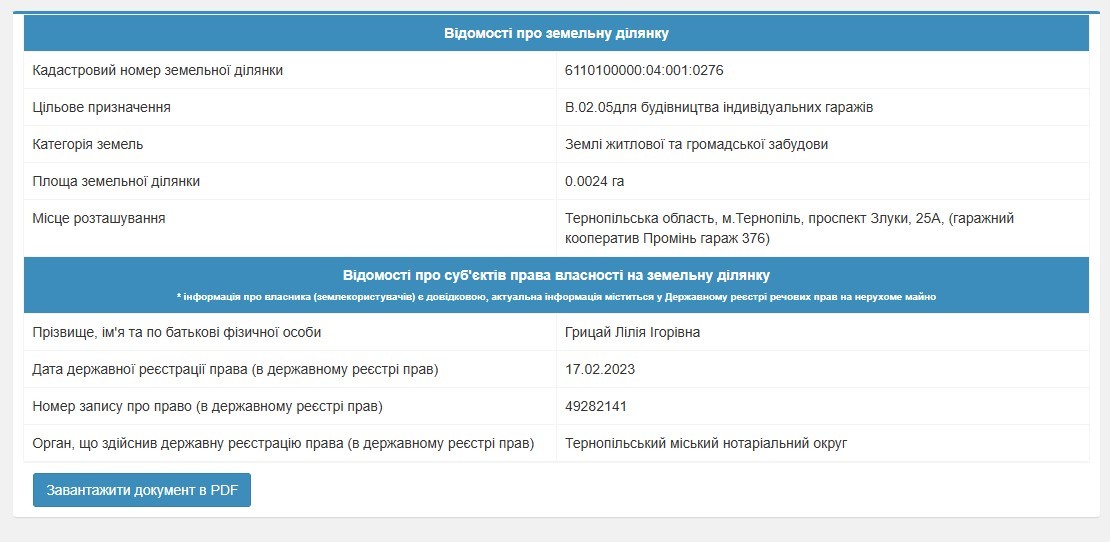The image size is (1110, 542).
Task: Click the location address with проспект Злуки
Action: coord(789,229)
